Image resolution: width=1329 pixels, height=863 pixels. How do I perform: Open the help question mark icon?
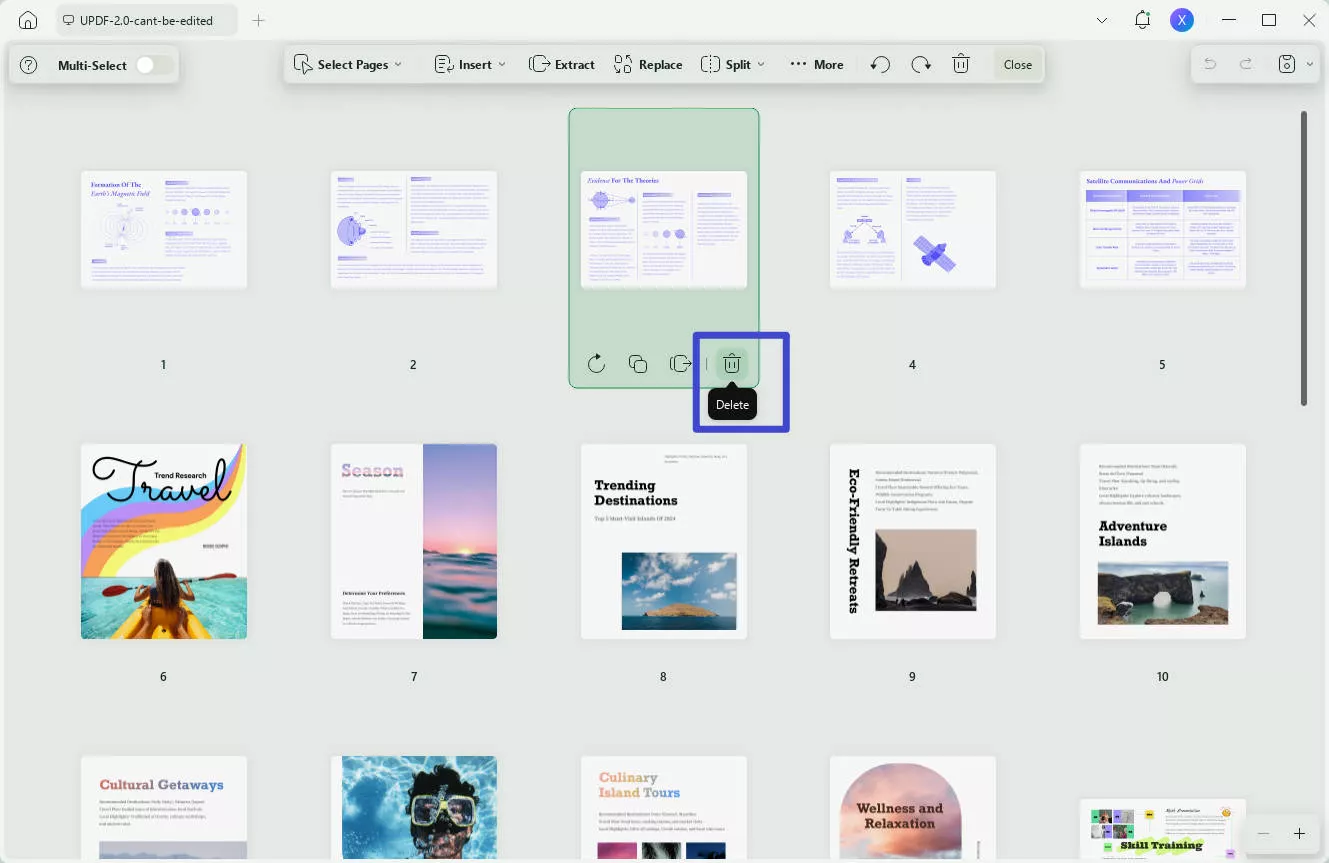point(29,65)
